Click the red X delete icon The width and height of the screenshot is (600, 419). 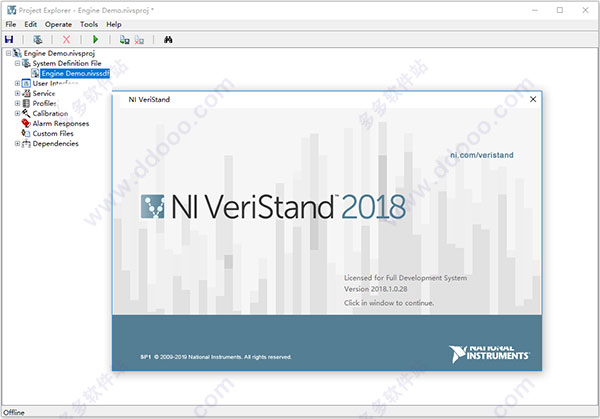click(x=66, y=39)
